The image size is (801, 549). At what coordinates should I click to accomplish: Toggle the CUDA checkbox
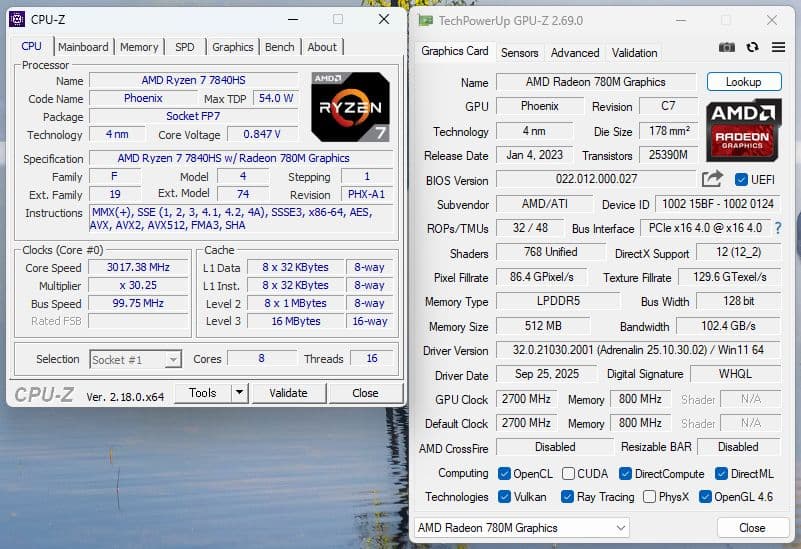(x=568, y=474)
